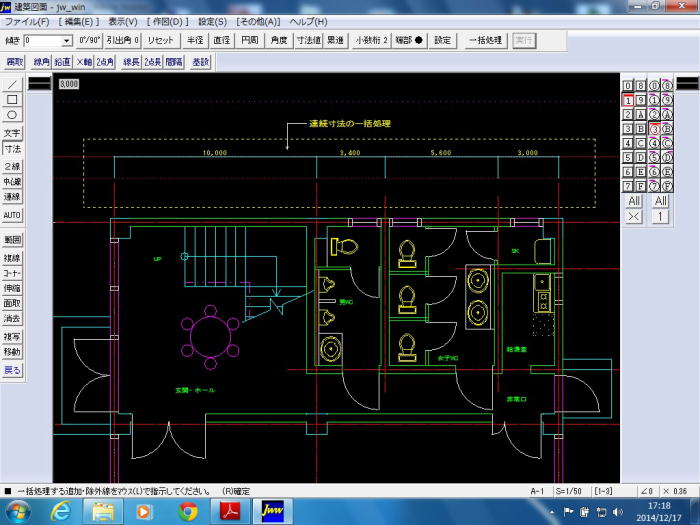Click the 一括処理 batch process button

(485, 41)
